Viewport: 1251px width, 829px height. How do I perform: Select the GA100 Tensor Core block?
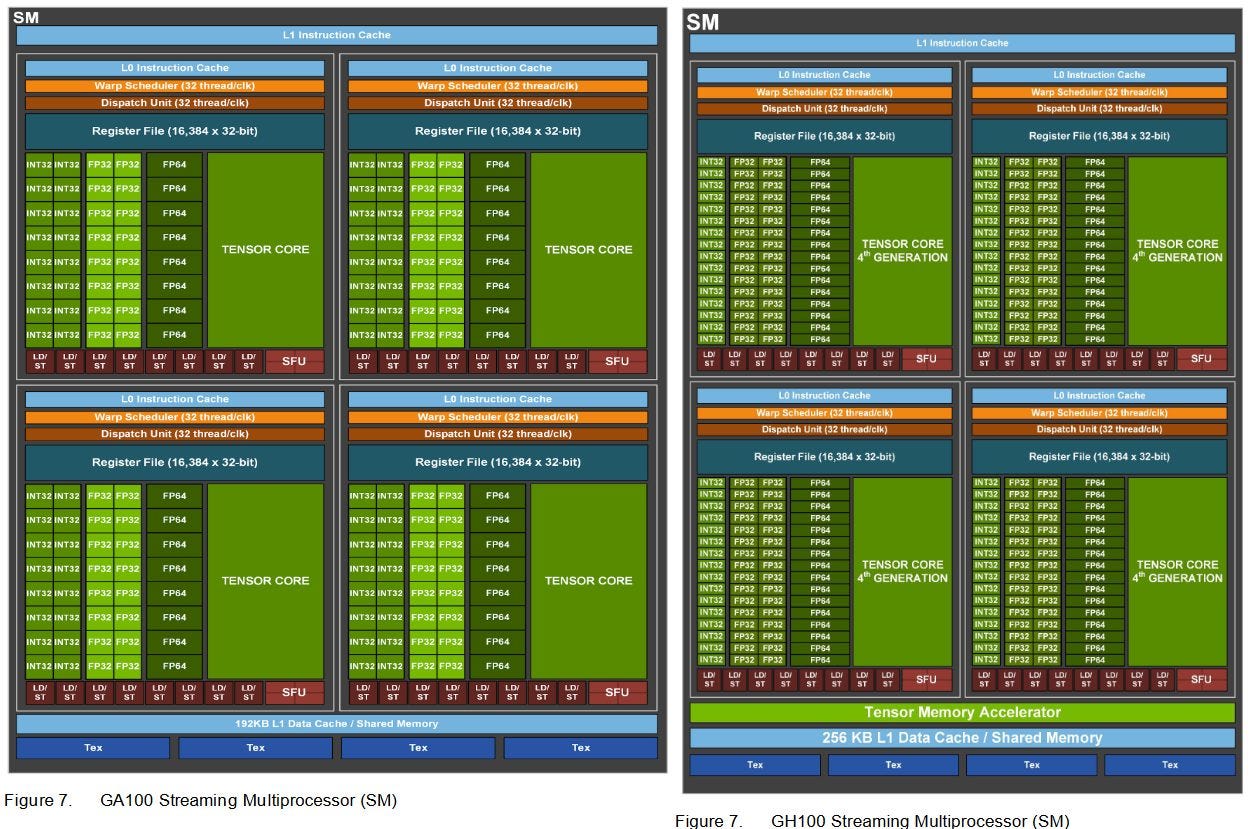coord(265,249)
